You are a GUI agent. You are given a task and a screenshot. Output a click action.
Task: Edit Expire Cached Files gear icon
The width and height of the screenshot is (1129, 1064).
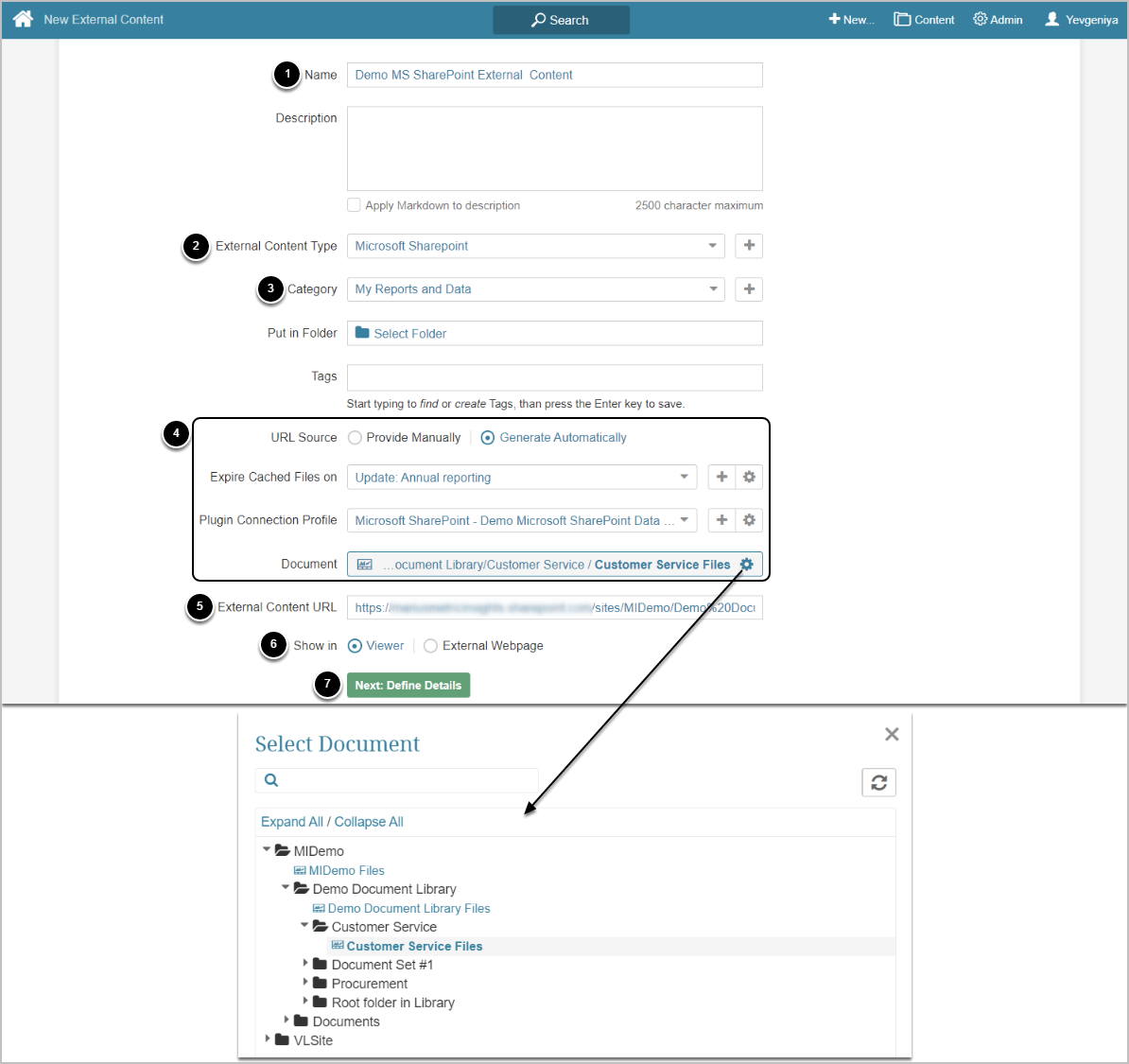coord(749,477)
